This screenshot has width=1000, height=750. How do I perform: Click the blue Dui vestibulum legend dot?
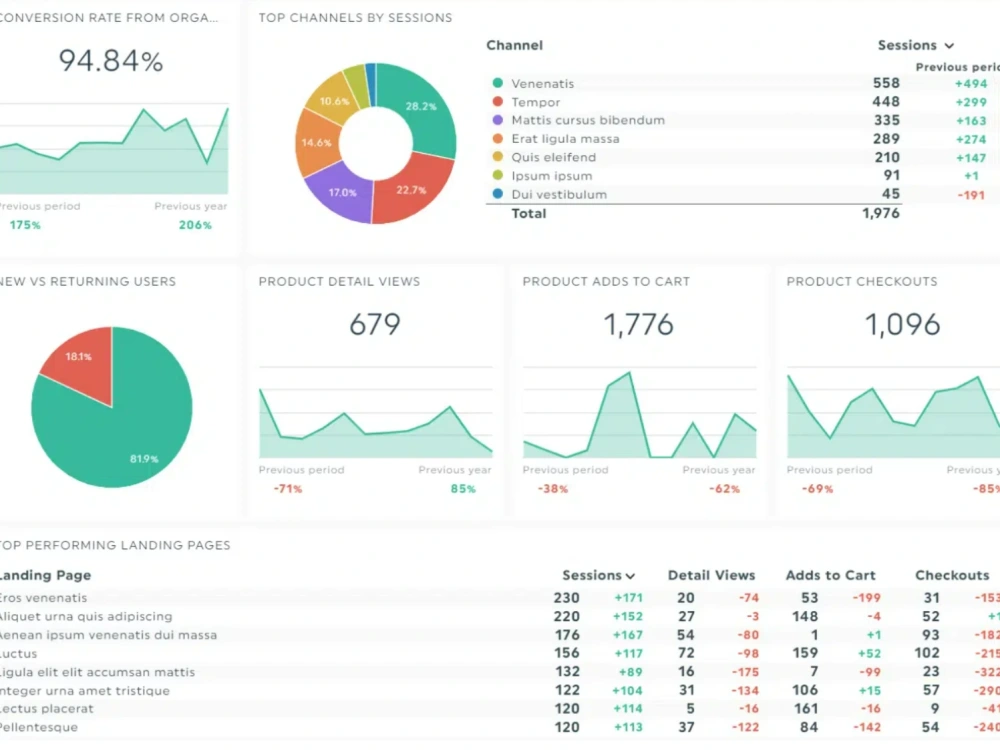coord(497,195)
